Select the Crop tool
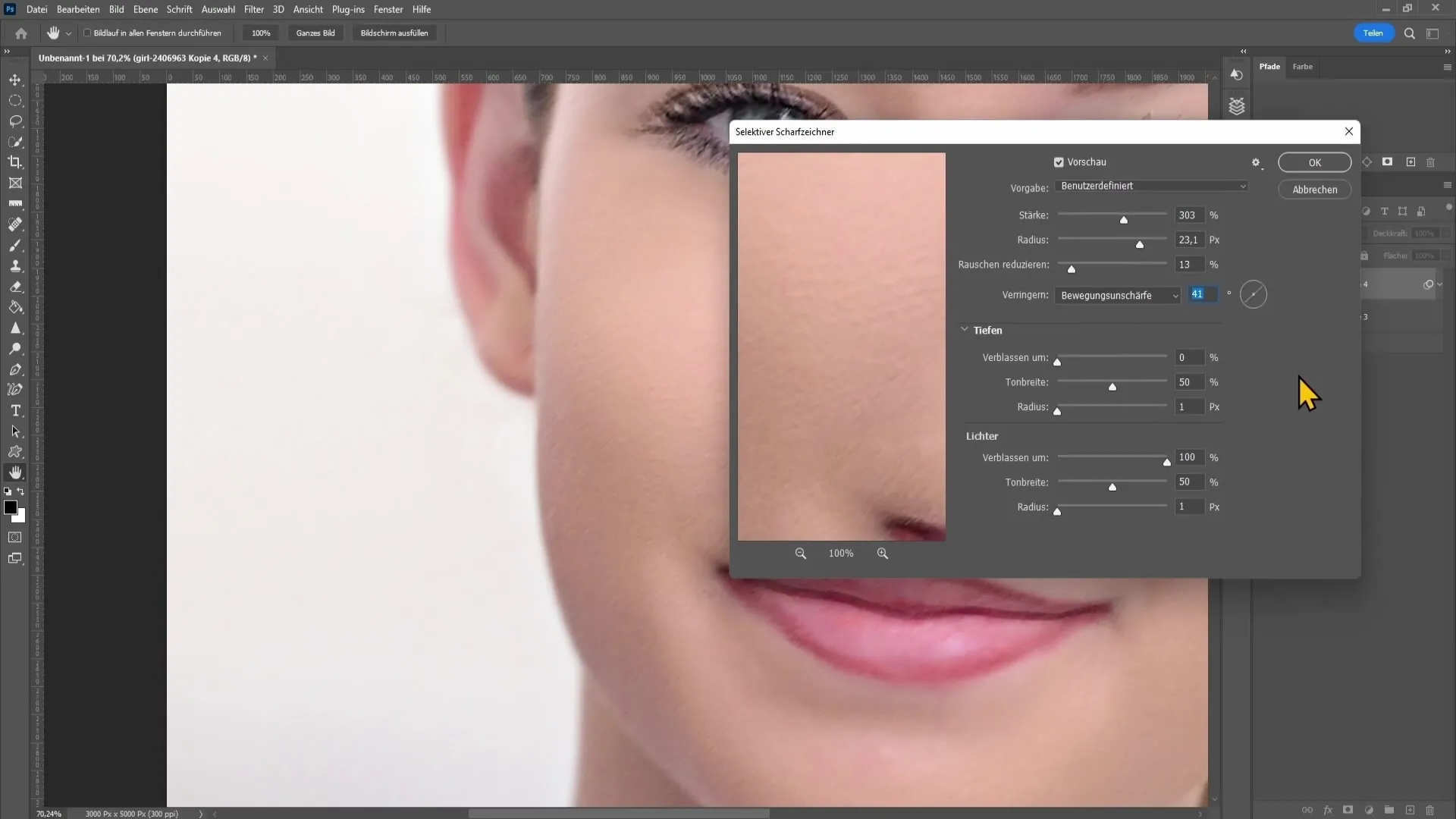The image size is (1456, 819). [x=15, y=162]
